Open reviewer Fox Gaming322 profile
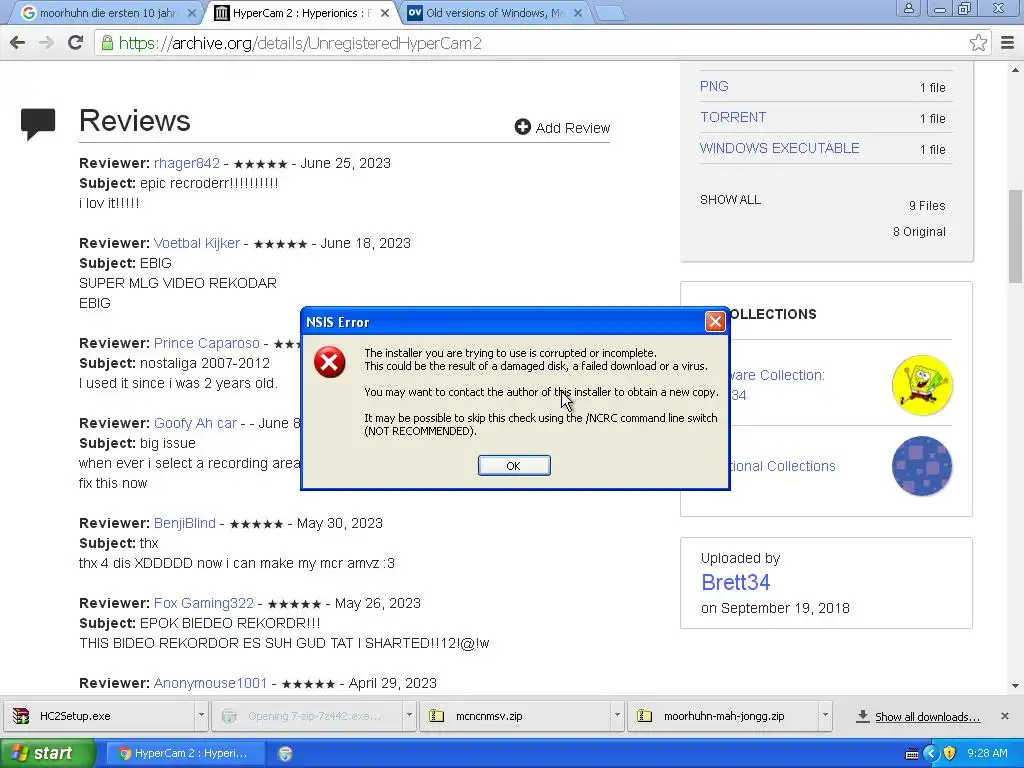The image size is (1024, 768). pos(204,603)
